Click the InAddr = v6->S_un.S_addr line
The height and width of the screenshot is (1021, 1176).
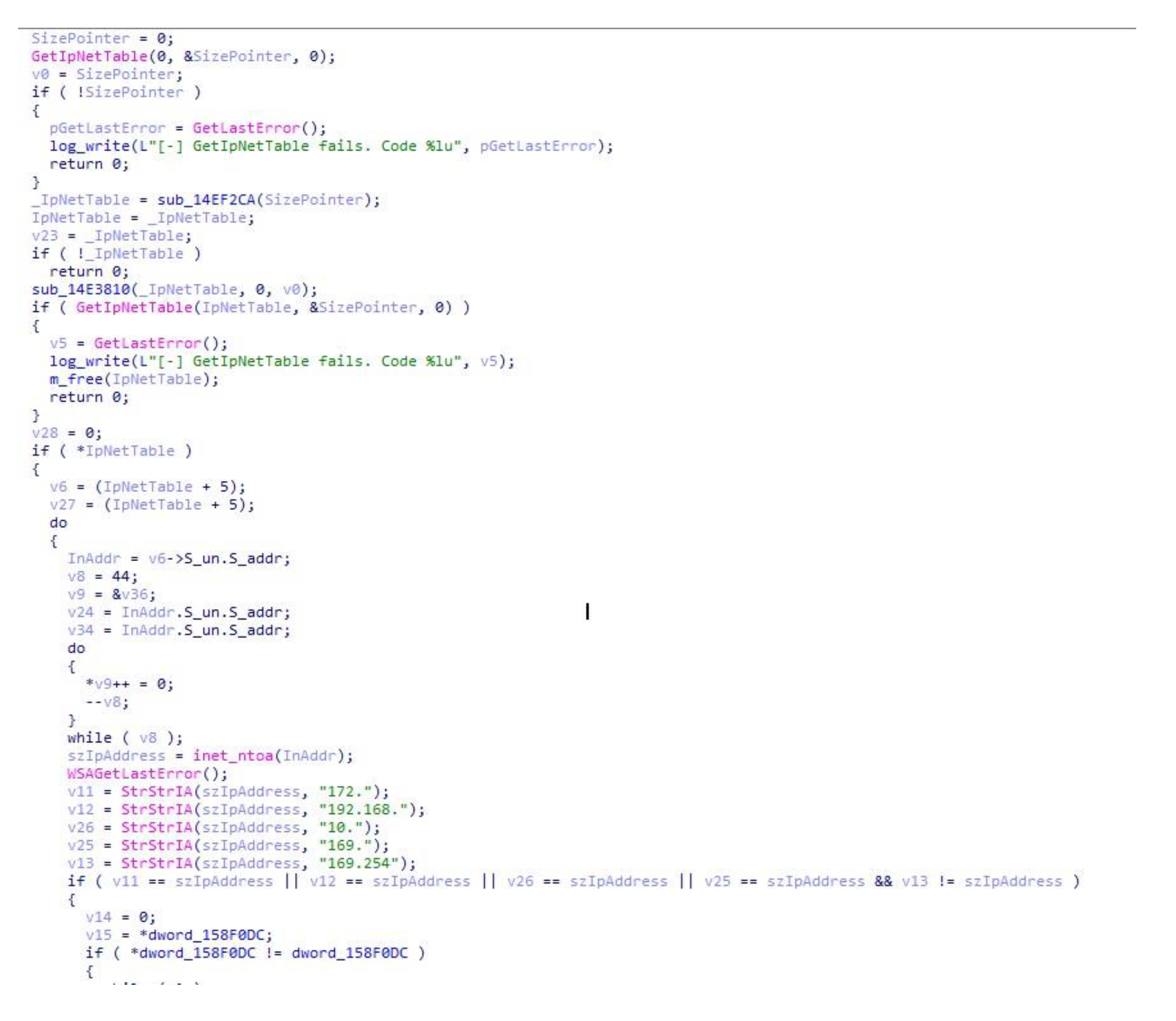(x=178, y=559)
